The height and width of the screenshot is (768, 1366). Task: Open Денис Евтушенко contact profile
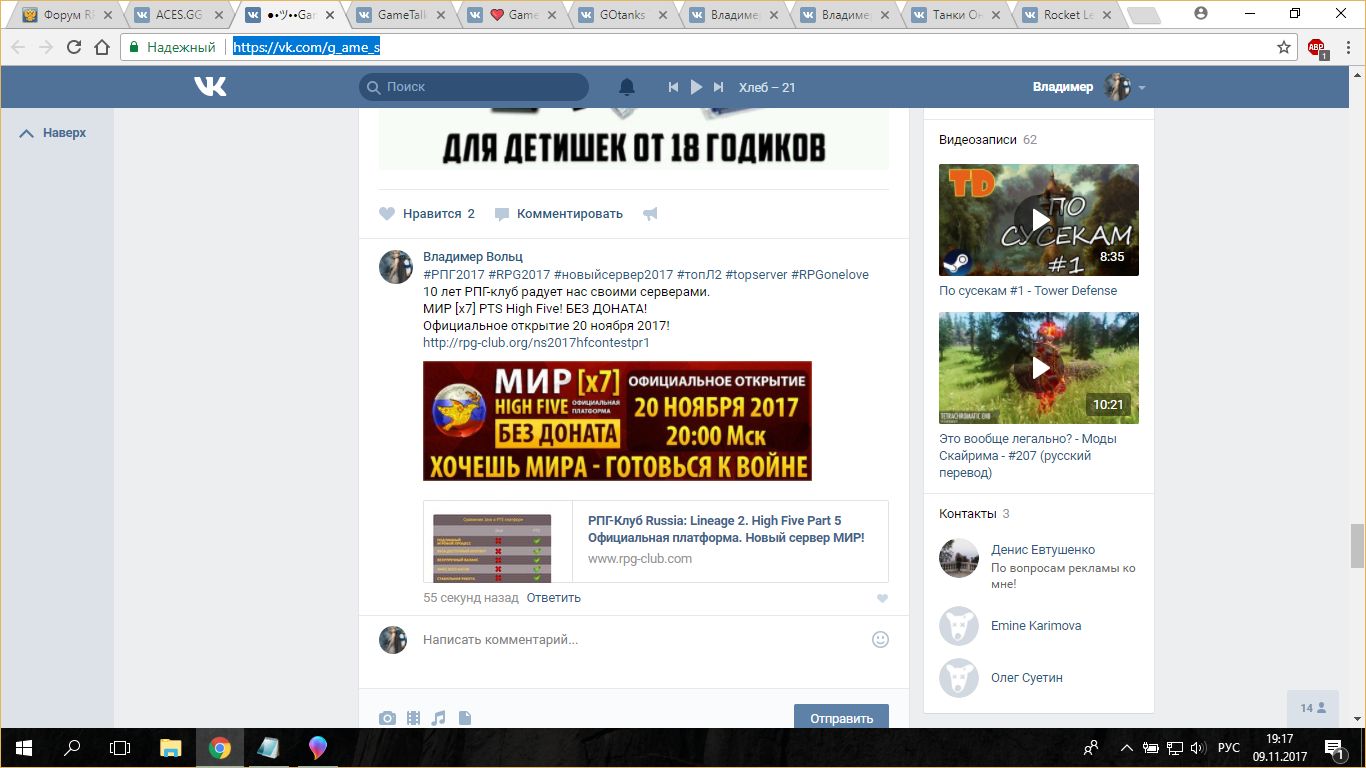click(1043, 550)
